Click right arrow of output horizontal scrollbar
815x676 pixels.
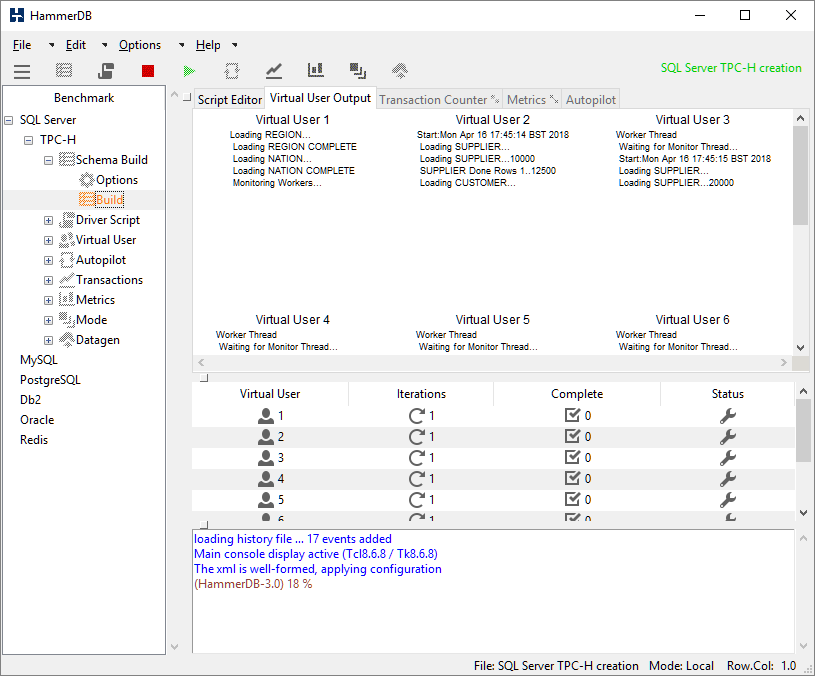click(x=784, y=363)
